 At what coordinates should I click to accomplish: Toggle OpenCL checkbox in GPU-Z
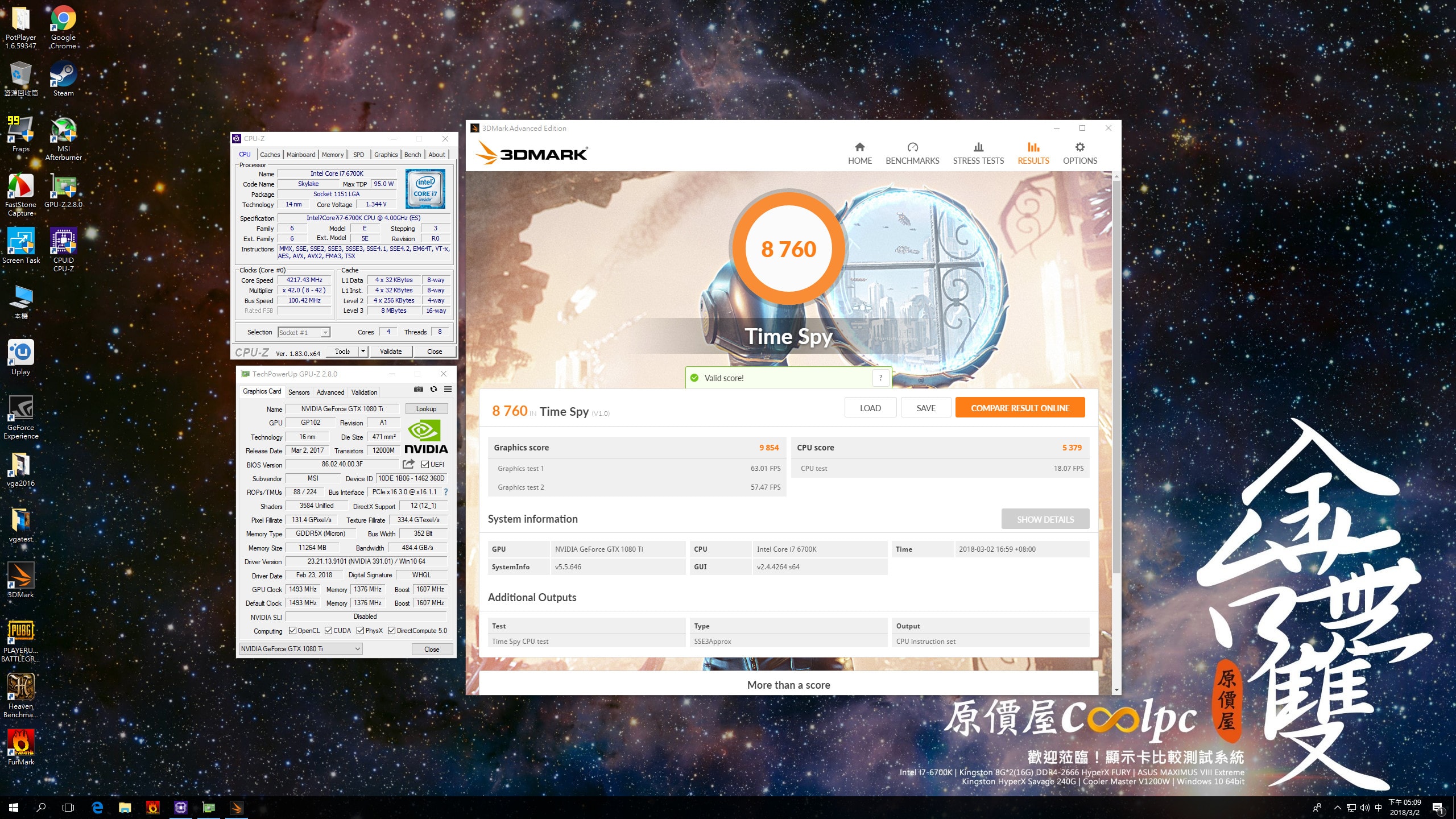pos(292,631)
